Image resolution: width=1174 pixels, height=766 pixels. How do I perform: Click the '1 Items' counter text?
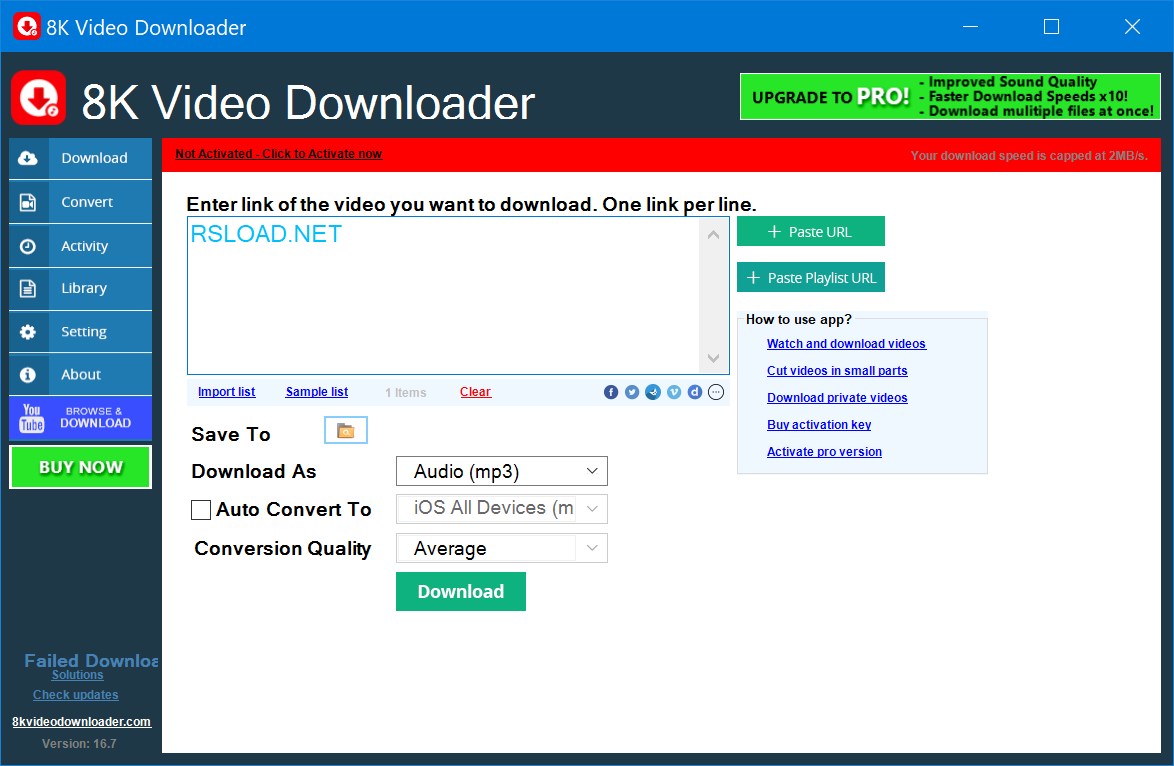pos(405,392)
